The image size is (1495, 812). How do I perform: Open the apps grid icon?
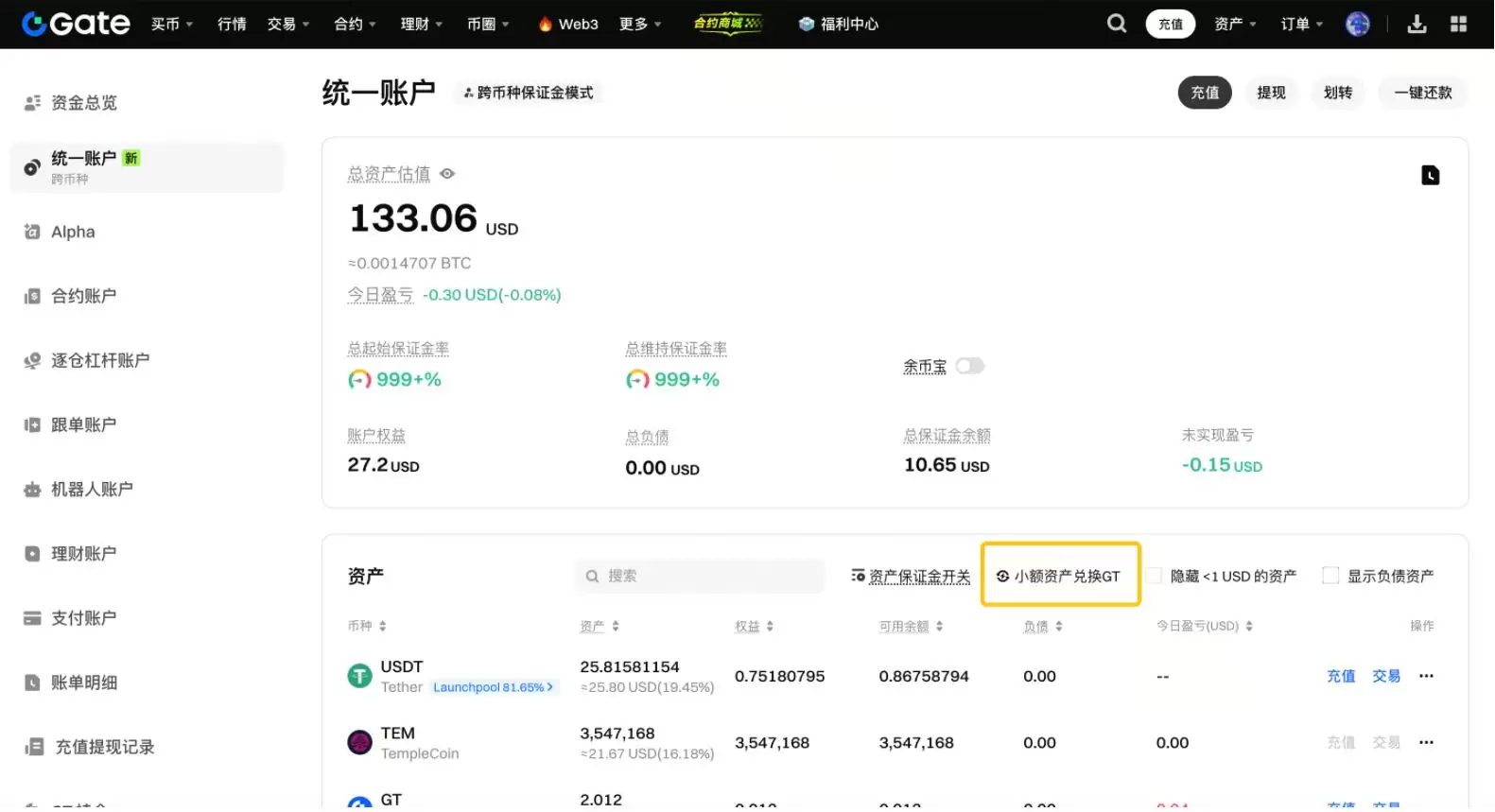coord(1458,24)
